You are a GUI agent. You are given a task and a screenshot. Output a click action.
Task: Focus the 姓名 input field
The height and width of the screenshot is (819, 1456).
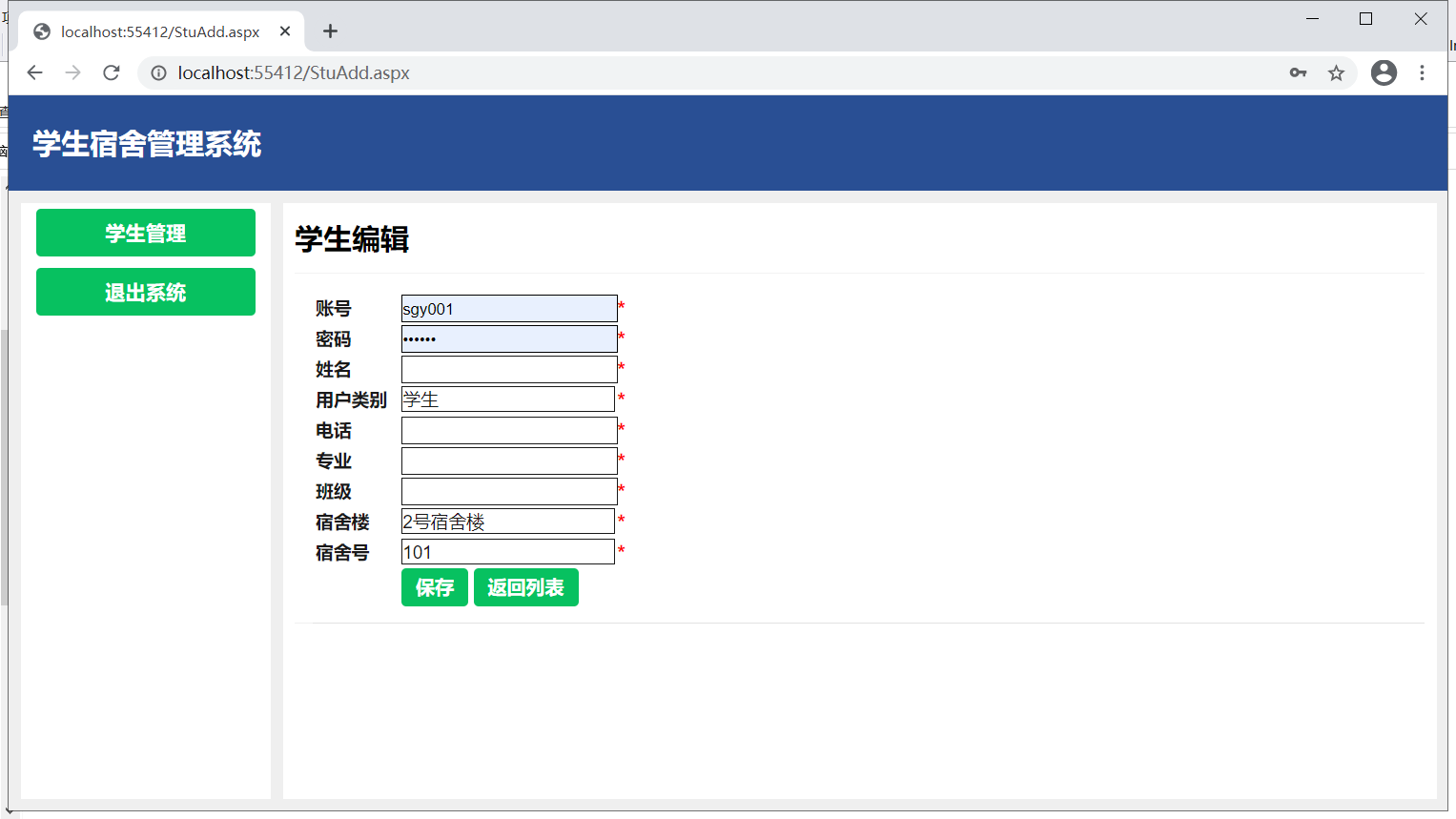(508, 369)
